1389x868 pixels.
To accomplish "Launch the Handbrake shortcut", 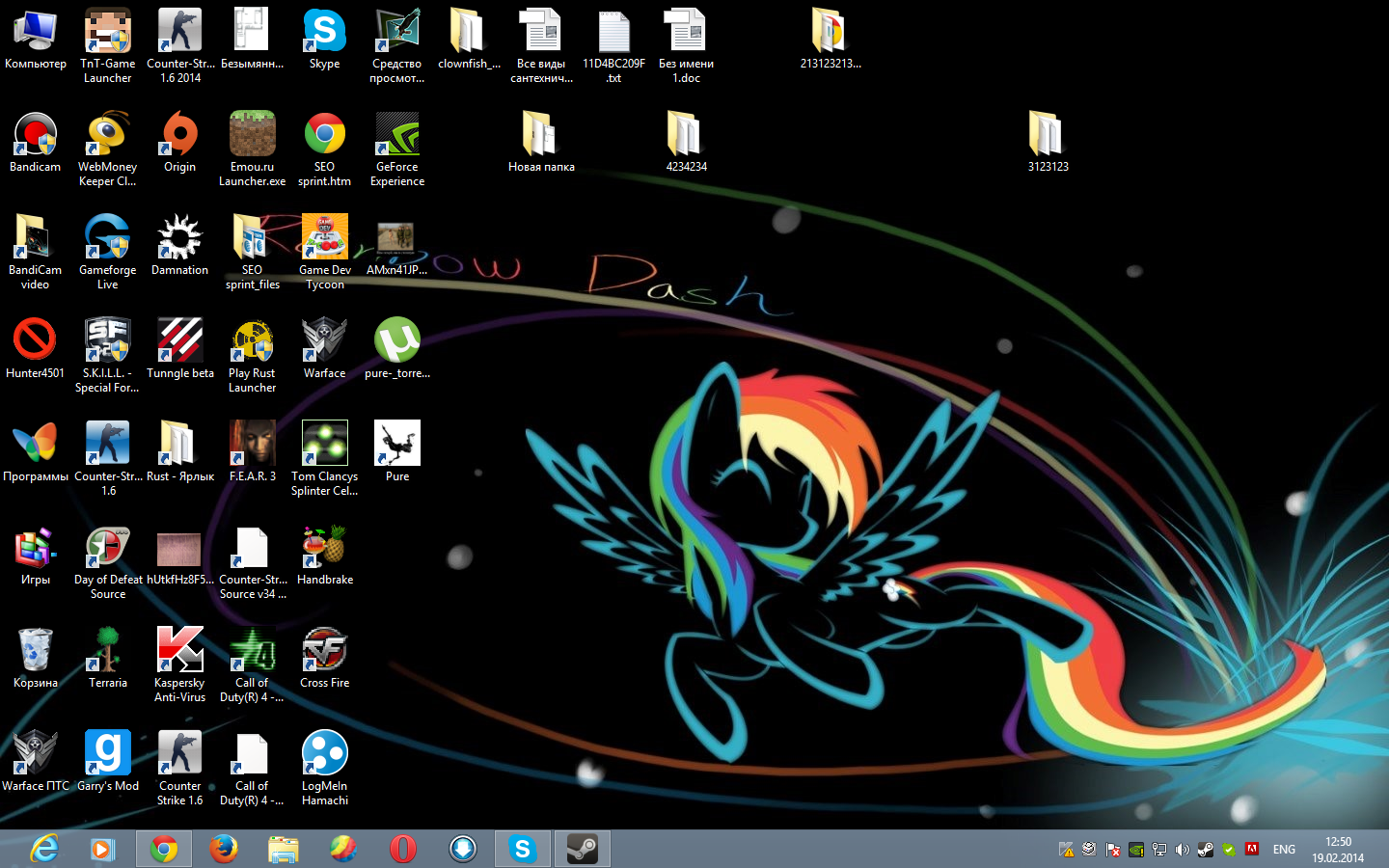I will (x=325, y=556).
